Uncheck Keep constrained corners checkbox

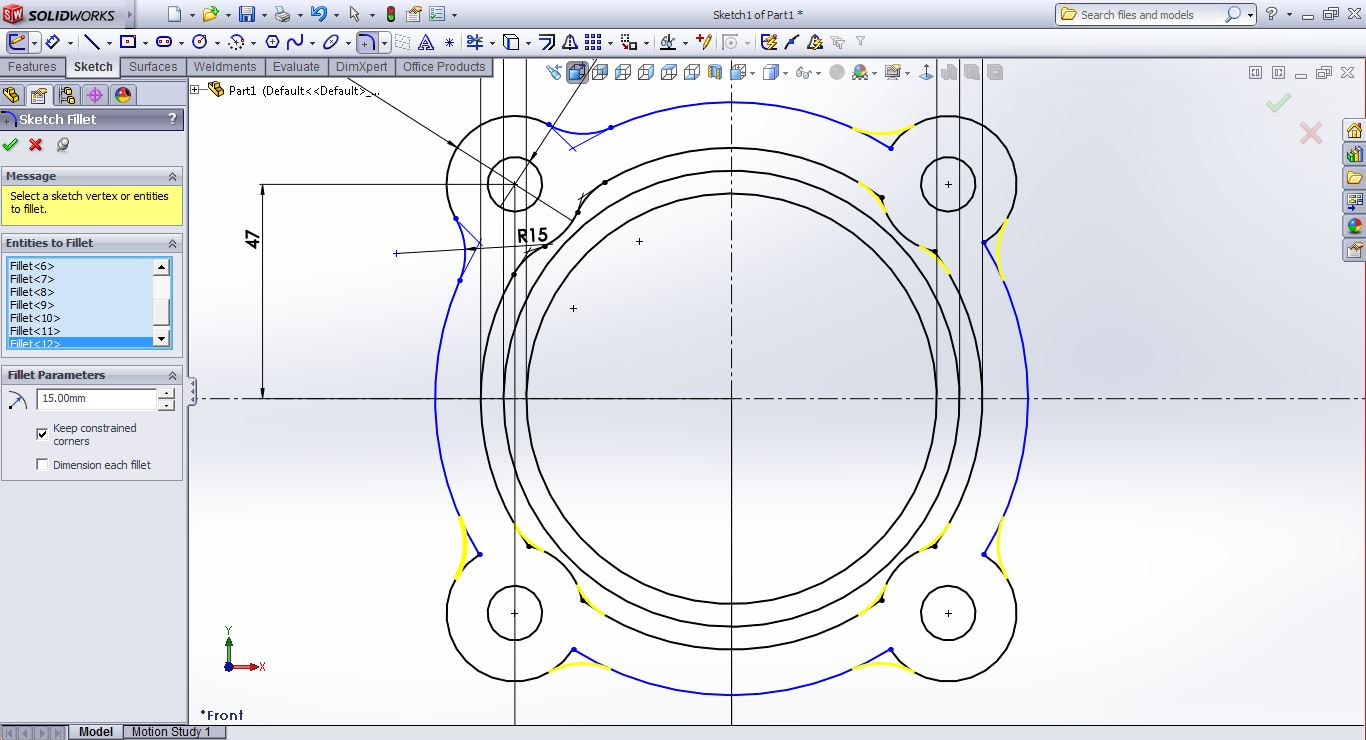42,434
